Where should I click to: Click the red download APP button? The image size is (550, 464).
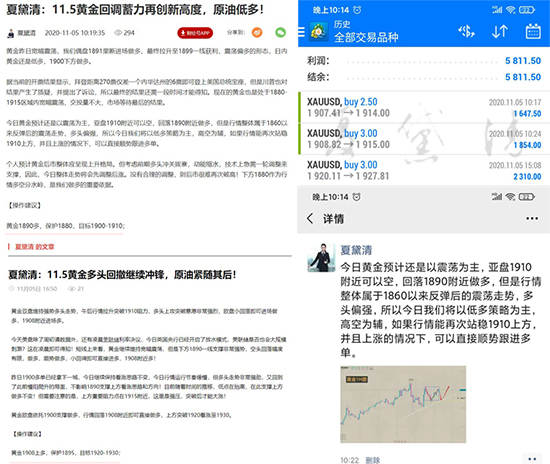(x=195, y=33)
